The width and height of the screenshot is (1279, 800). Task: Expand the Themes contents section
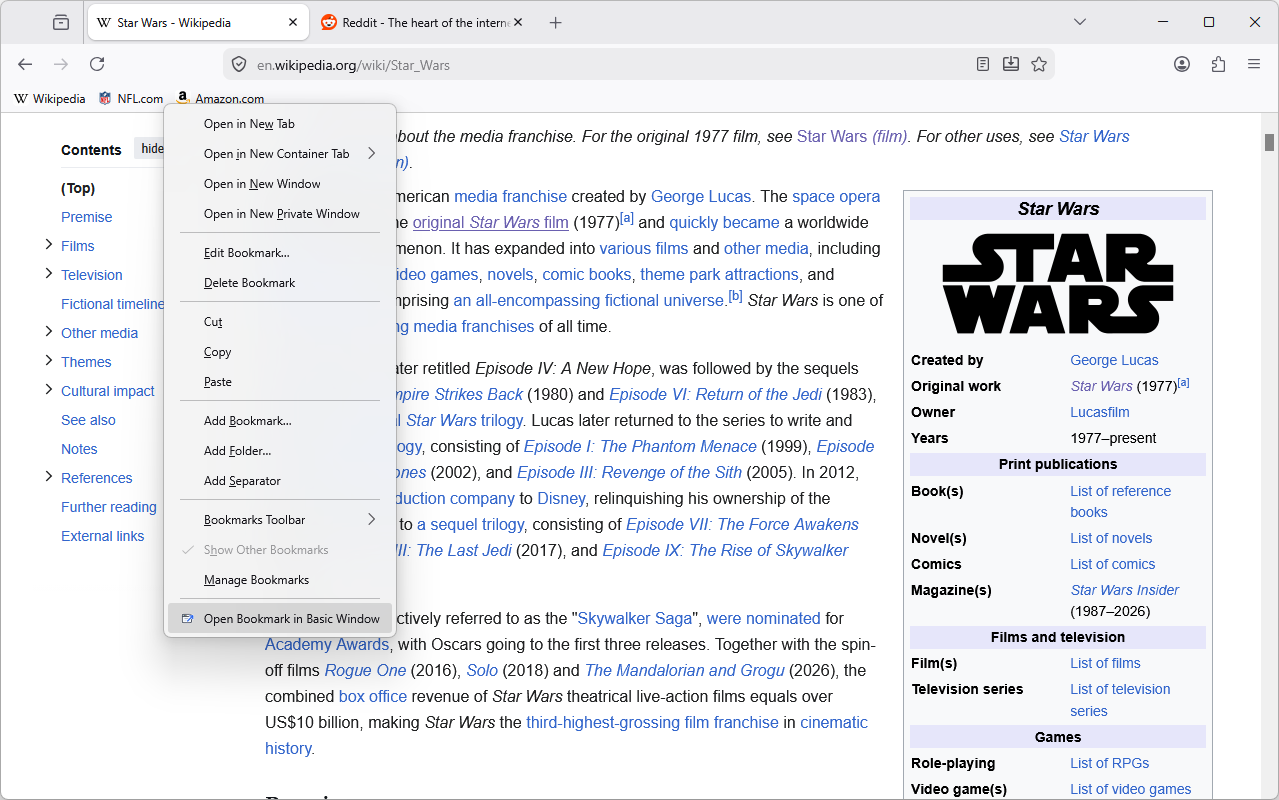click(x=48, y=361)
